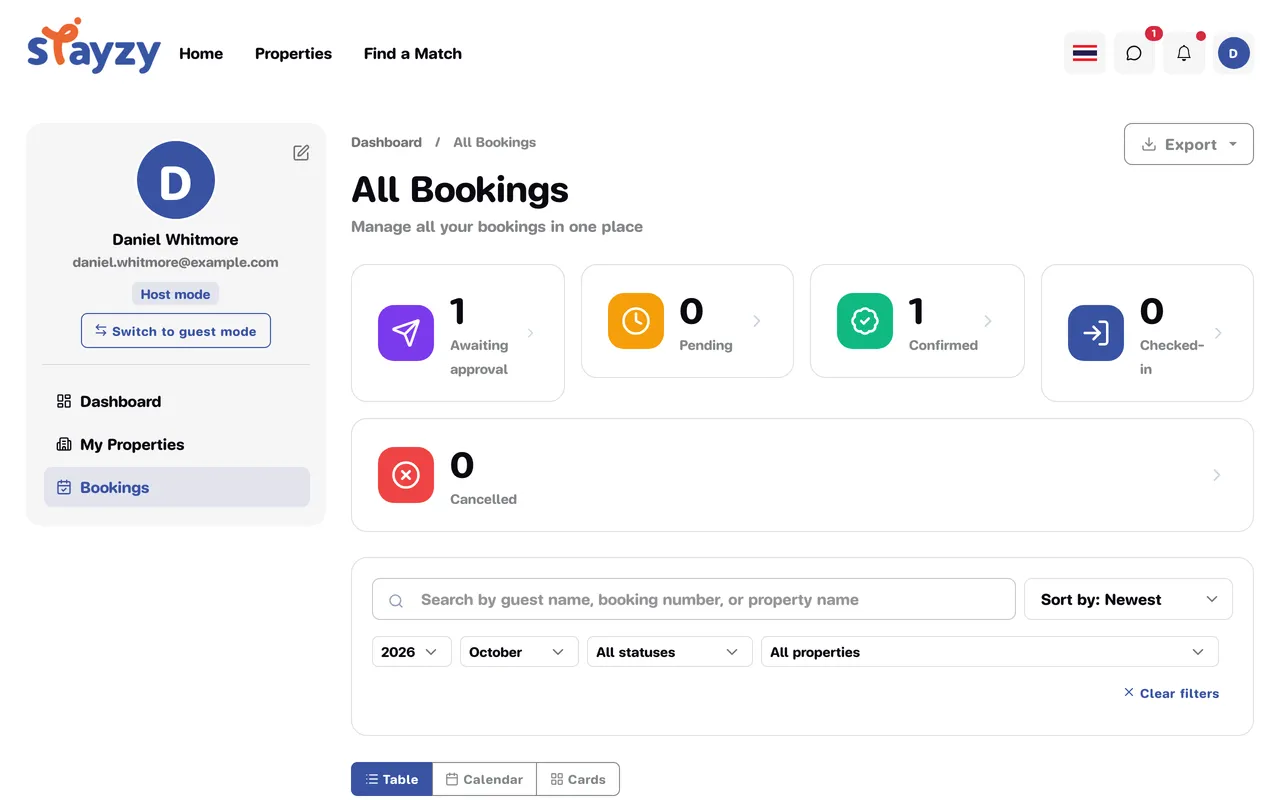
Task: Click the orange Pending clock icon
Action: tap(636, 321)
